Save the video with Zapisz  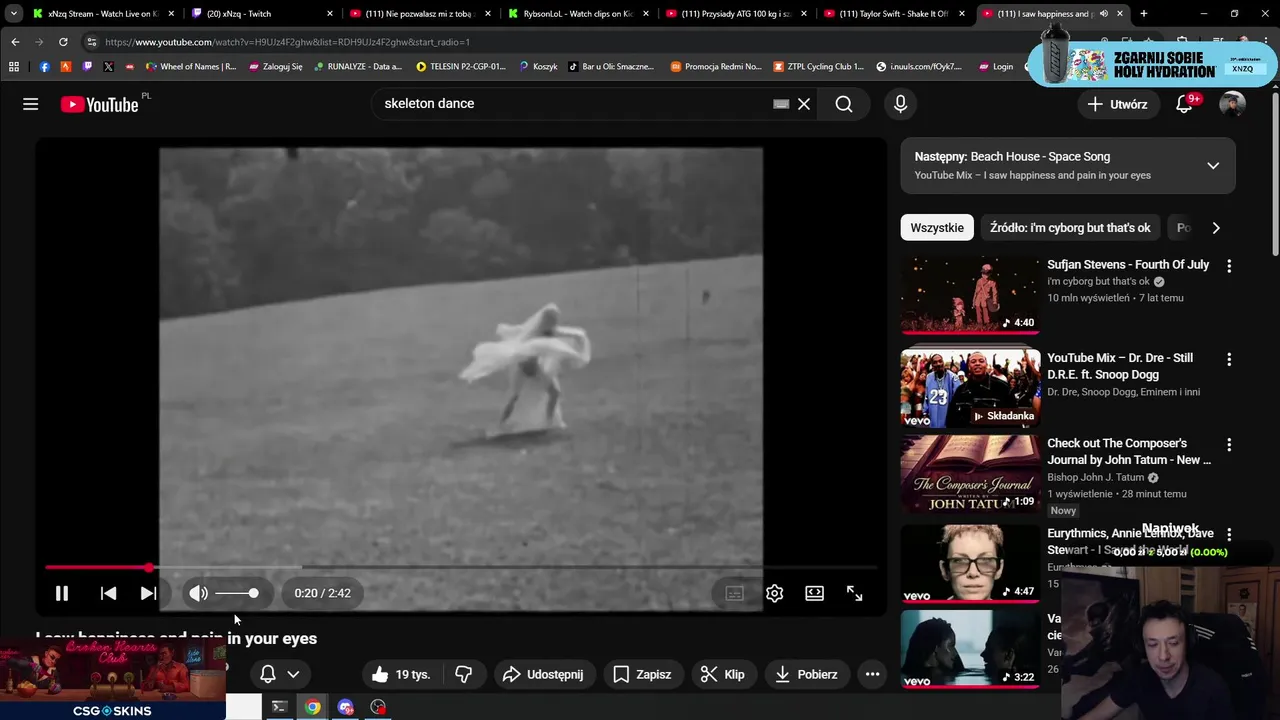pos(642,674)
